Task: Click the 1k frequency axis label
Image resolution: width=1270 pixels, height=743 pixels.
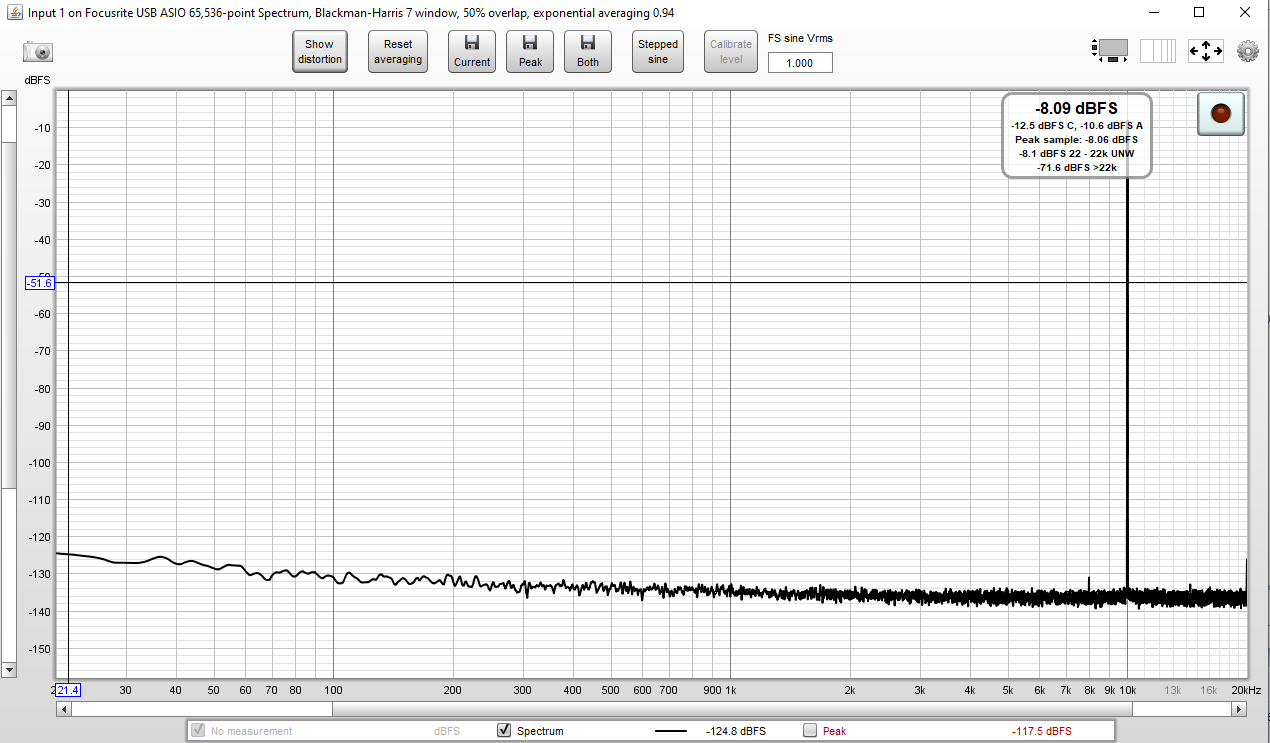Action: coord(731,690)
